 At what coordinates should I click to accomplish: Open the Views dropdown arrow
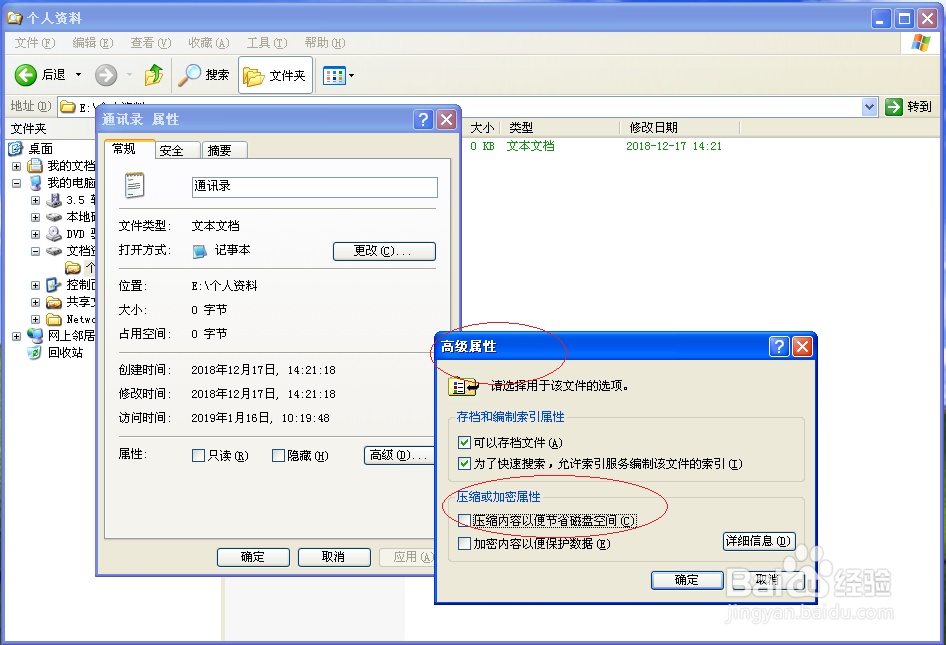pos(351,75)
